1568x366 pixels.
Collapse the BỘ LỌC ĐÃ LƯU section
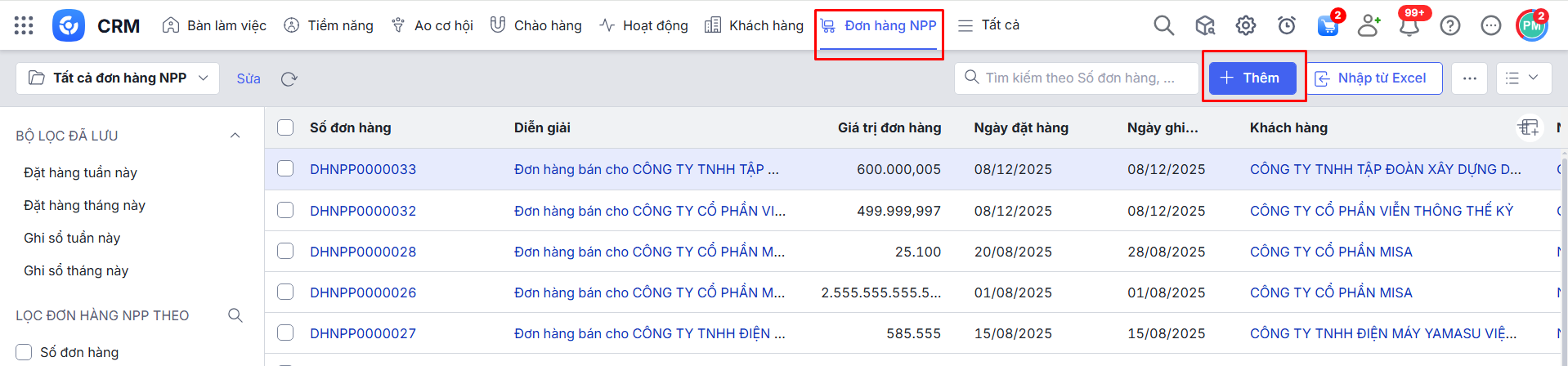coord(235,136)
